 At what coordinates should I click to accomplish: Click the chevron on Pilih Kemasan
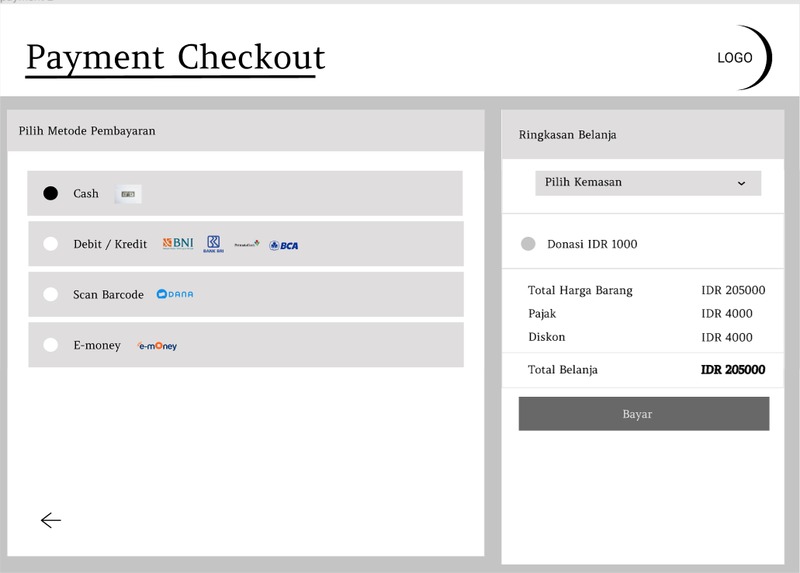click(741, 183)
